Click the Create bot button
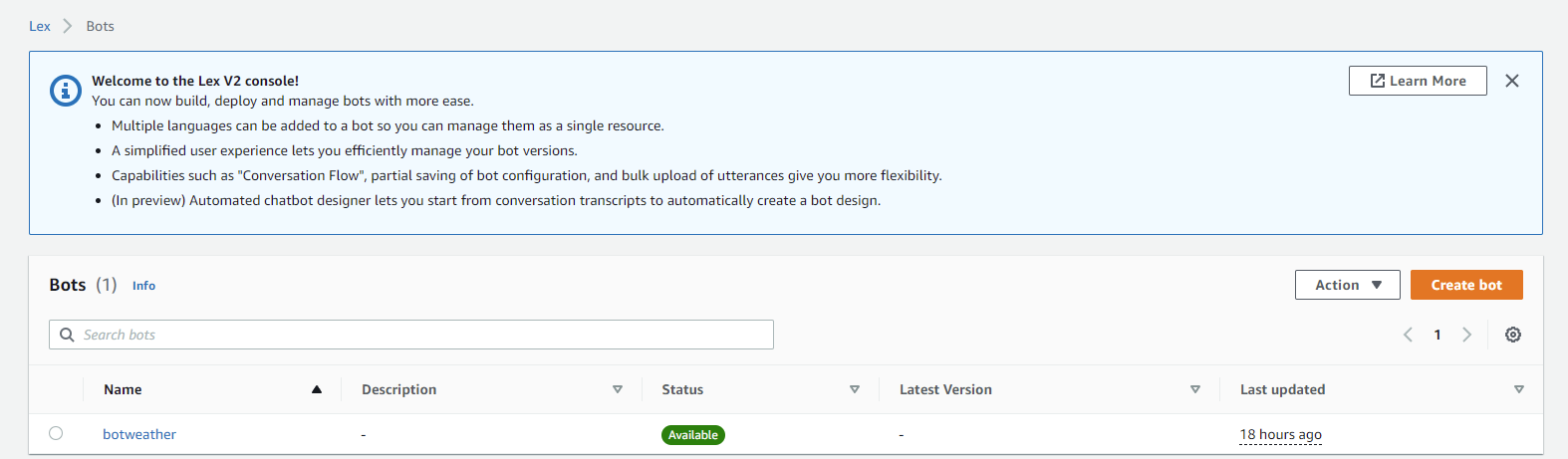This screenshot has width=1568, height=459. (1465, 285)
